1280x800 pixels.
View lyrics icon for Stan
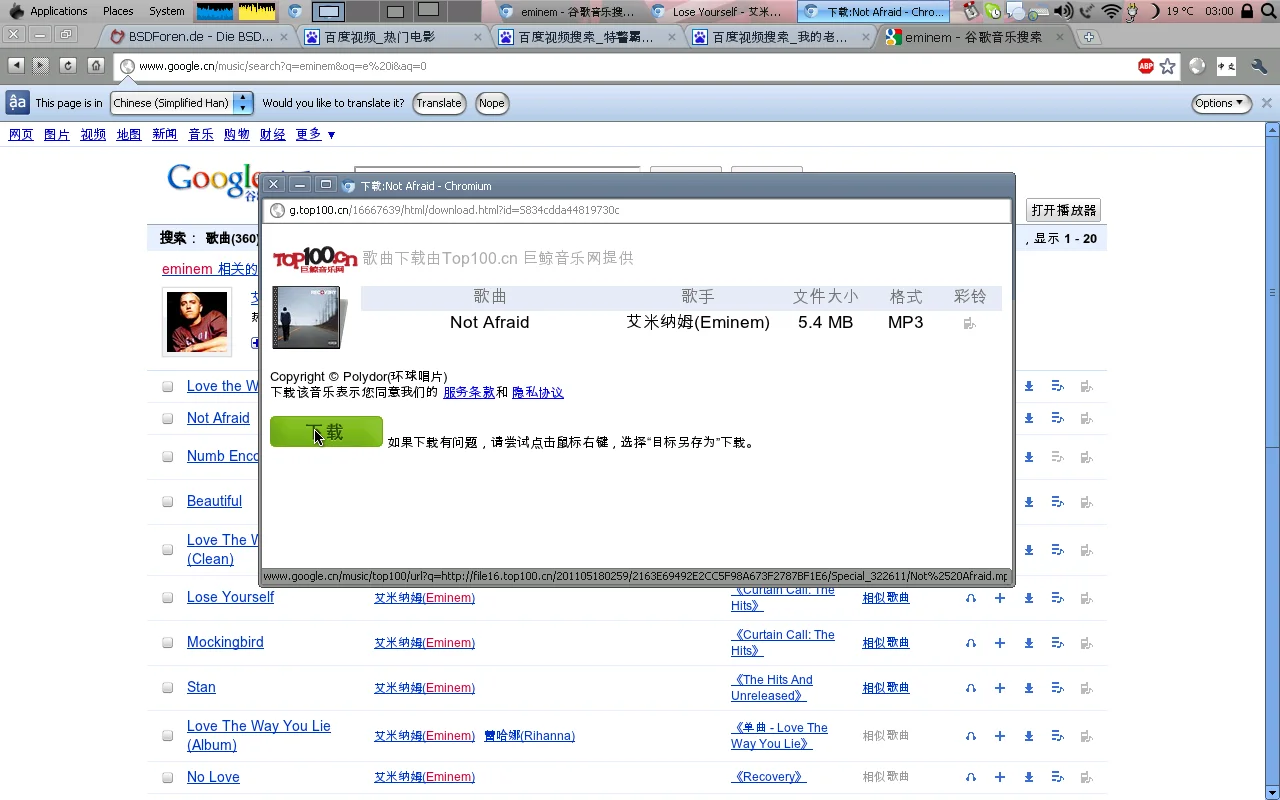click(1057, 688)
